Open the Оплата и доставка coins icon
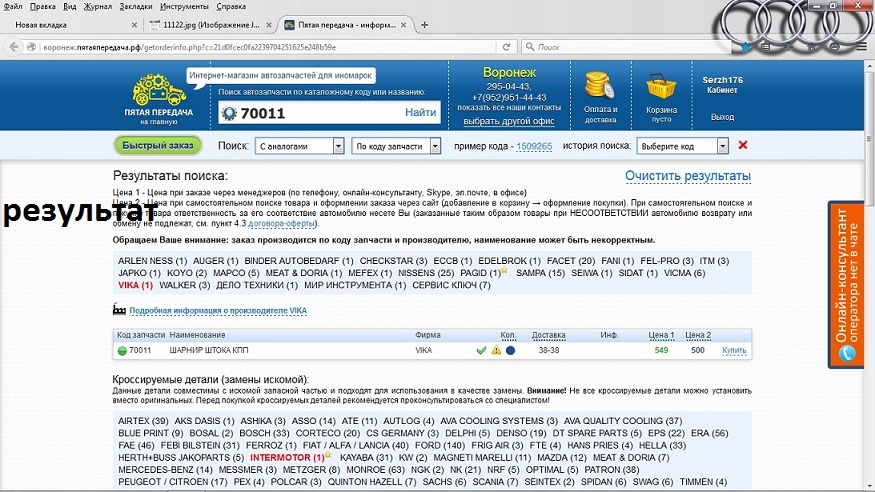The image size is (875, 492). click(x=600, y=86)
